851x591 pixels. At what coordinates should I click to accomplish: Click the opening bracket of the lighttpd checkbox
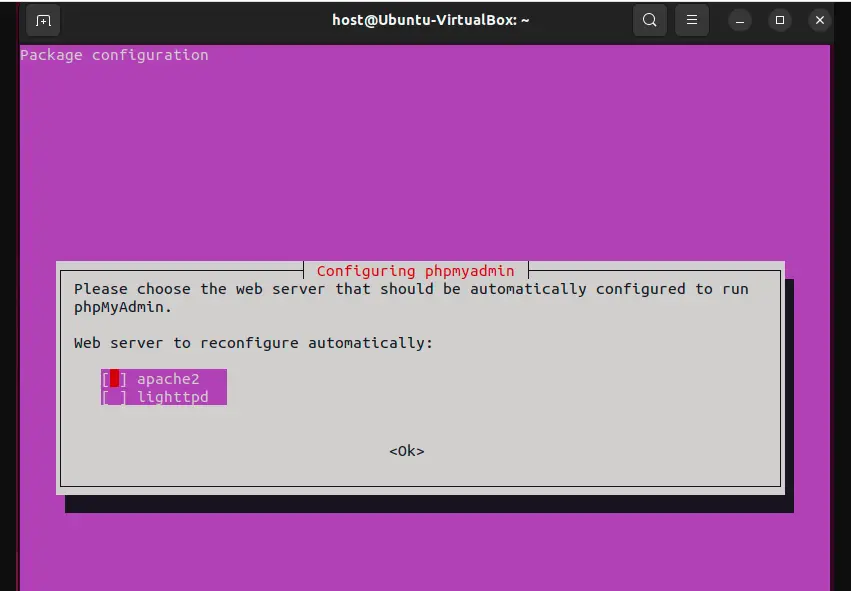tap(105, 397)
